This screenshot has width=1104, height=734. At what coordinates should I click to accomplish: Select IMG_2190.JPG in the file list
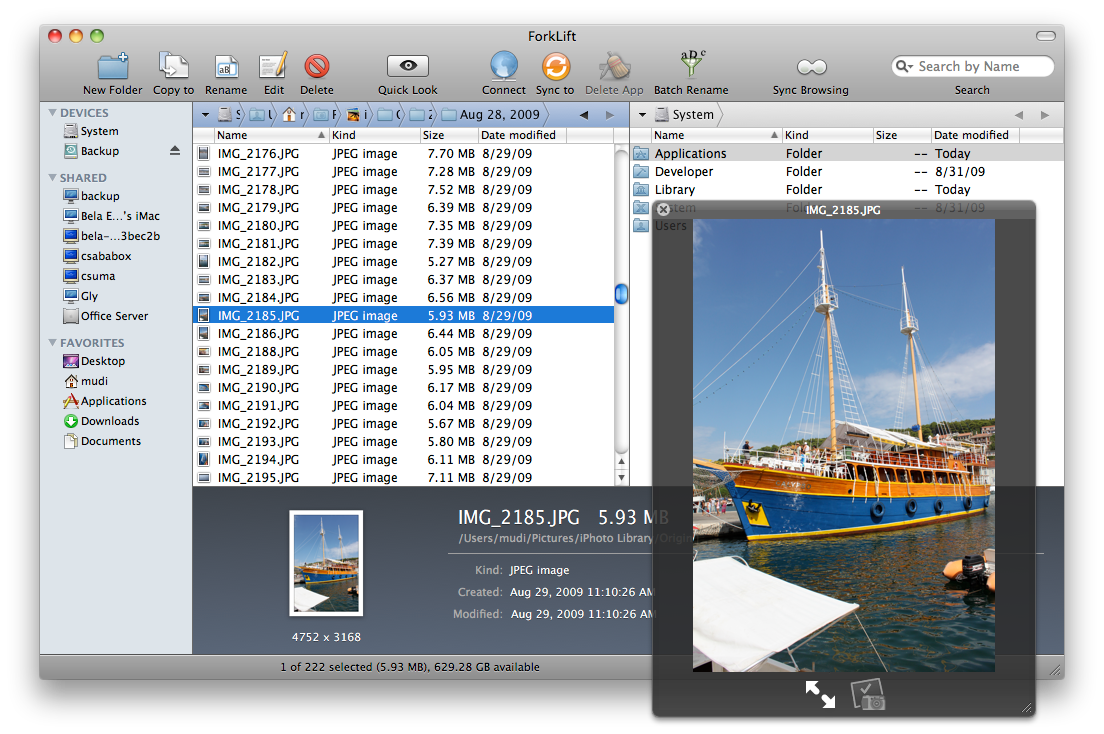pos(259,388)
